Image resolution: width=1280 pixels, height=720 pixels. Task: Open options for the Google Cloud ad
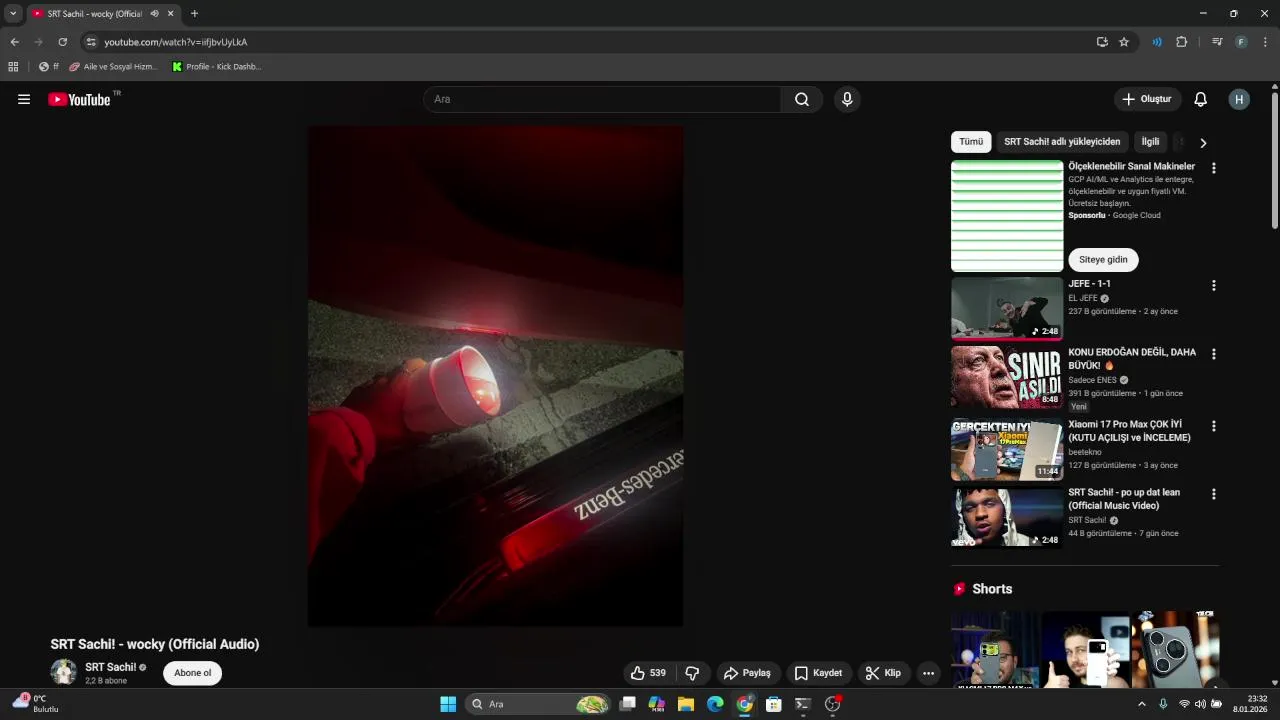tap(1214, 168)
